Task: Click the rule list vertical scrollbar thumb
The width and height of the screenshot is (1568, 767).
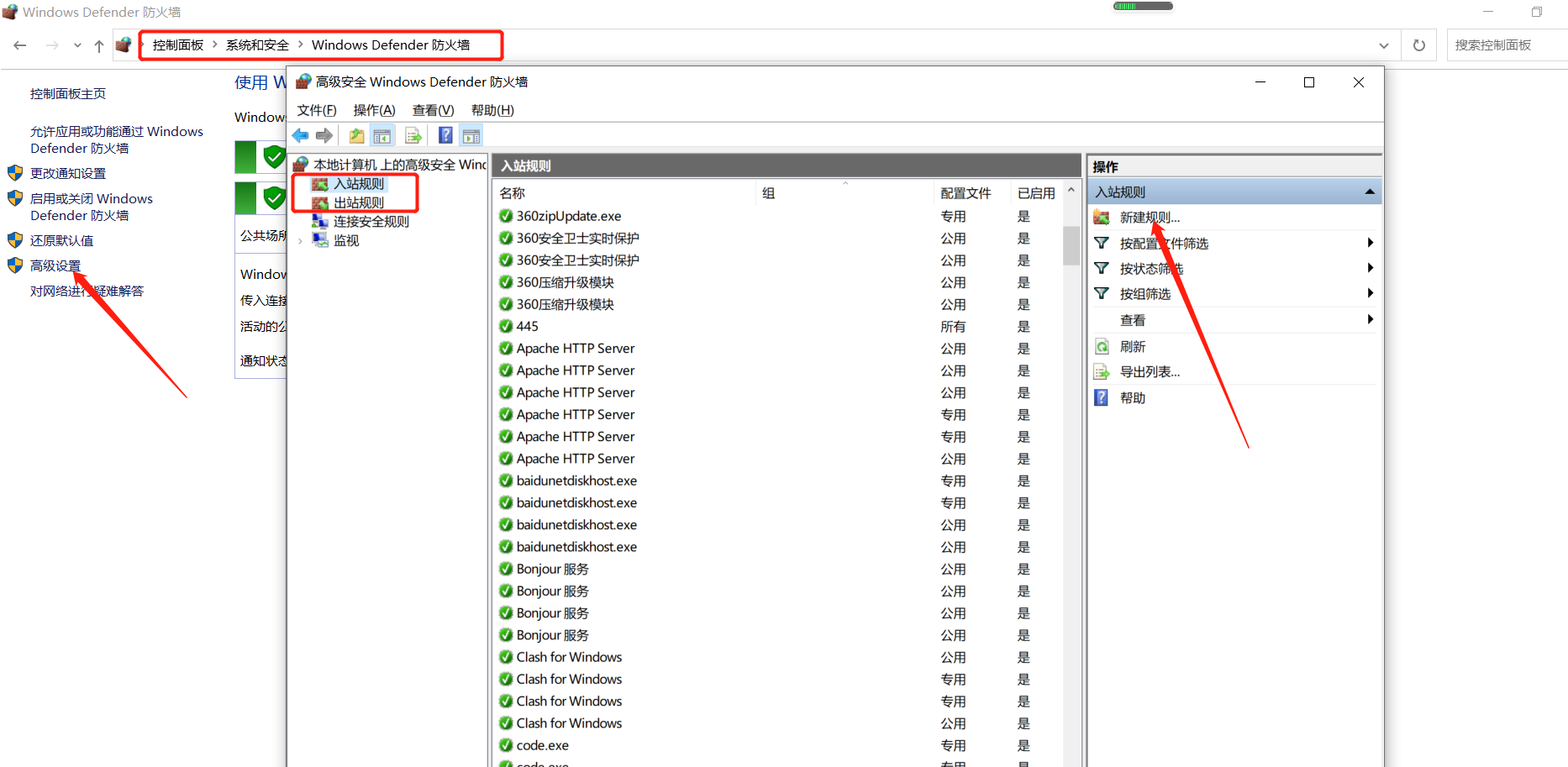Action: [1071, 246]
